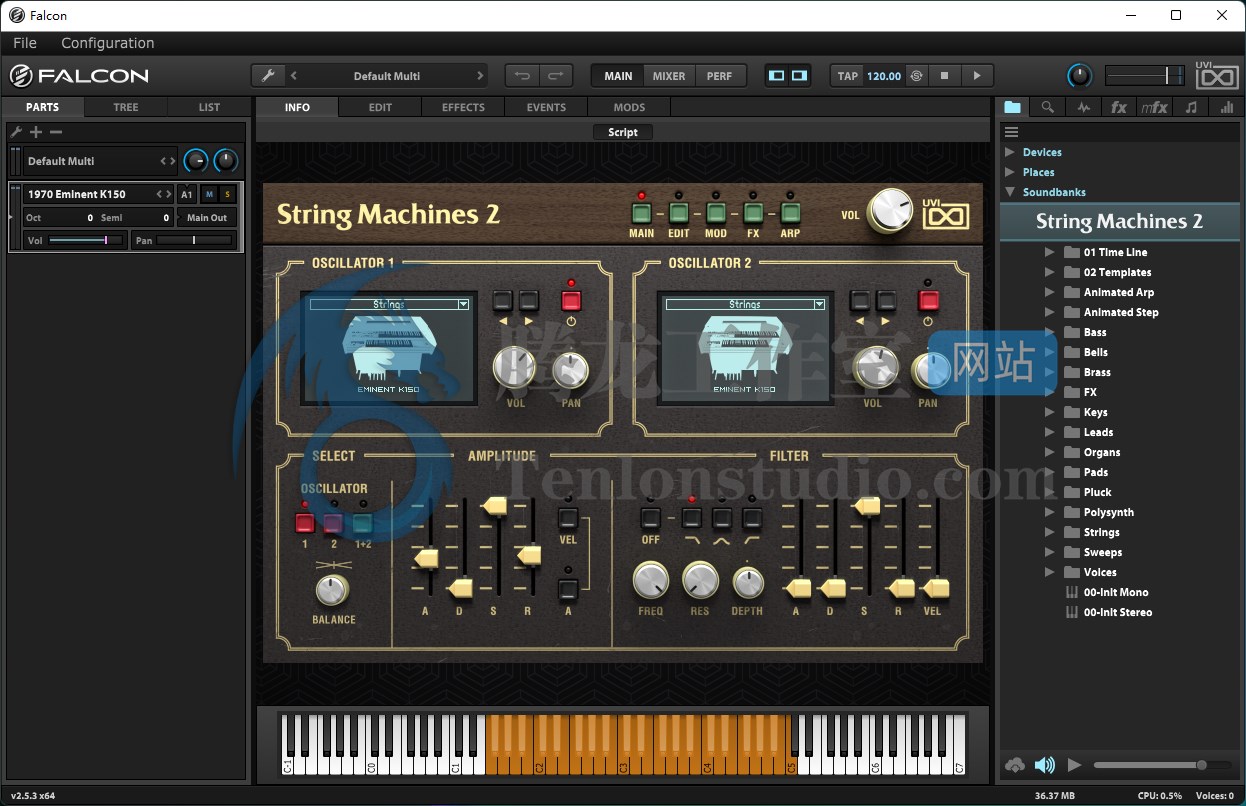
Task: Open the mfx MIDI effects browser tab
Action: click(1154, 107)
